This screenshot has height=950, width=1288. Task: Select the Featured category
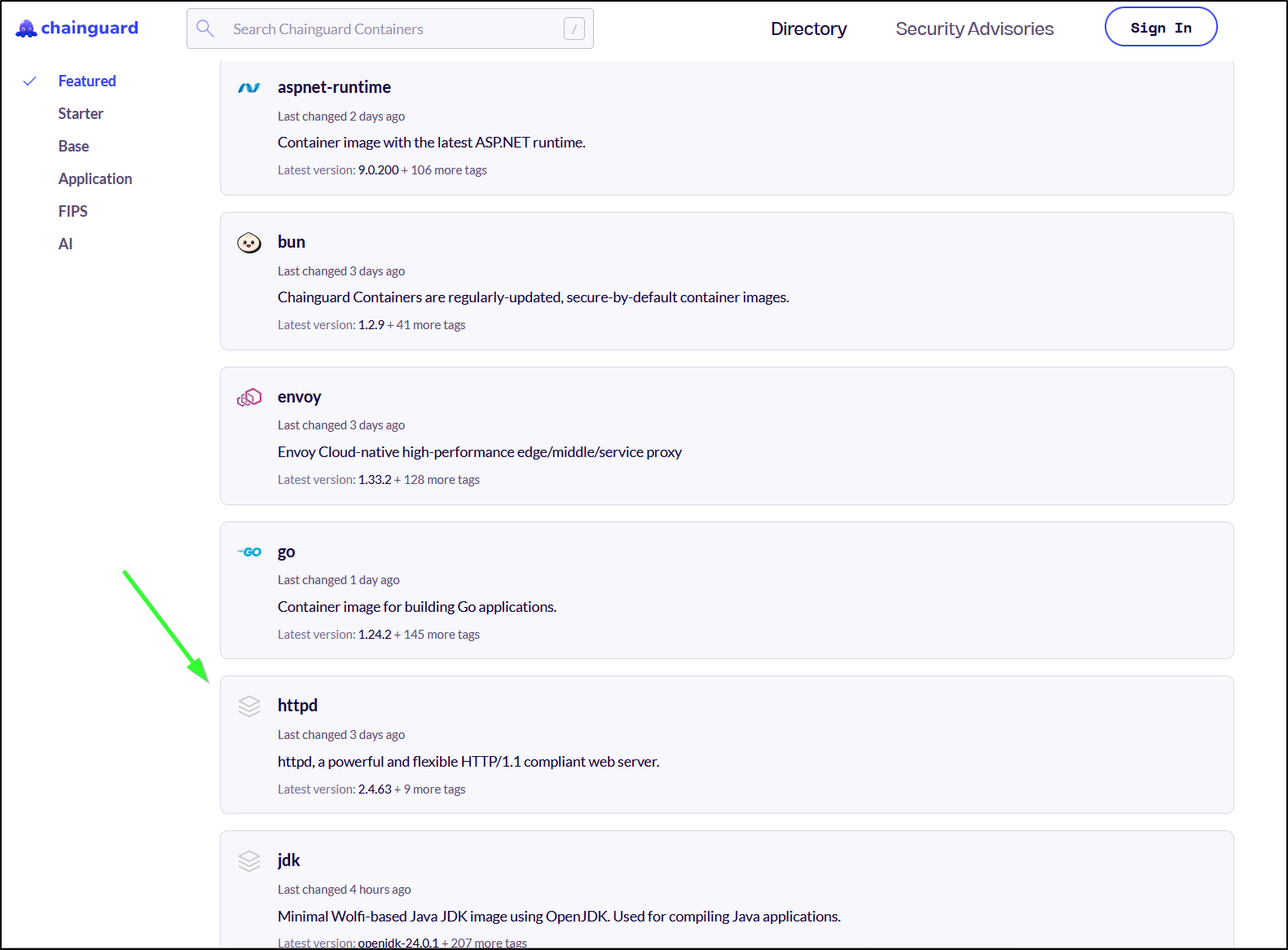[x=87, y=81]
